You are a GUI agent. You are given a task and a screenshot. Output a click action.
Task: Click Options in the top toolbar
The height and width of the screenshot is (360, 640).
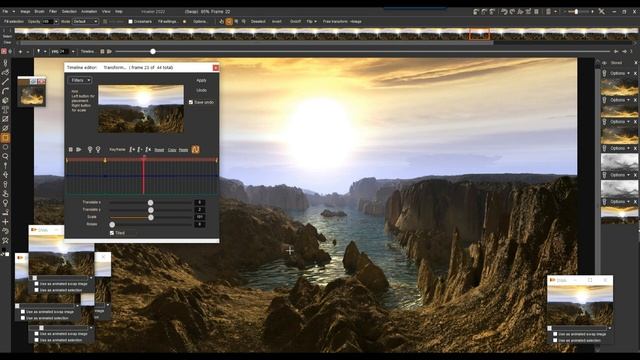pos(200,22)
